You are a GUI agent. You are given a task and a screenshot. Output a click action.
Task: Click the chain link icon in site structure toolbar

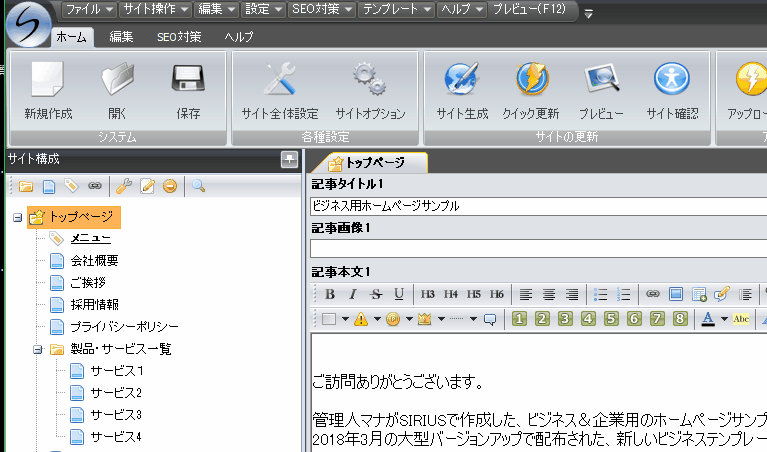click(95, 186)
